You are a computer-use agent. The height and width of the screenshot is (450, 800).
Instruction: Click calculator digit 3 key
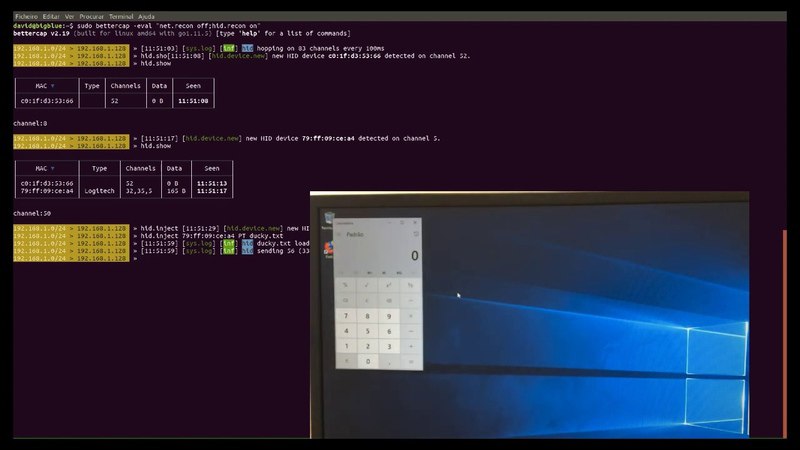pos(389,346)
